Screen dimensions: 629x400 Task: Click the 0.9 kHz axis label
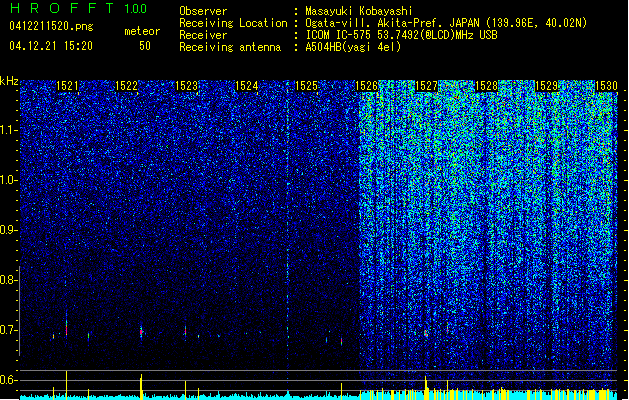coord(8,230)
